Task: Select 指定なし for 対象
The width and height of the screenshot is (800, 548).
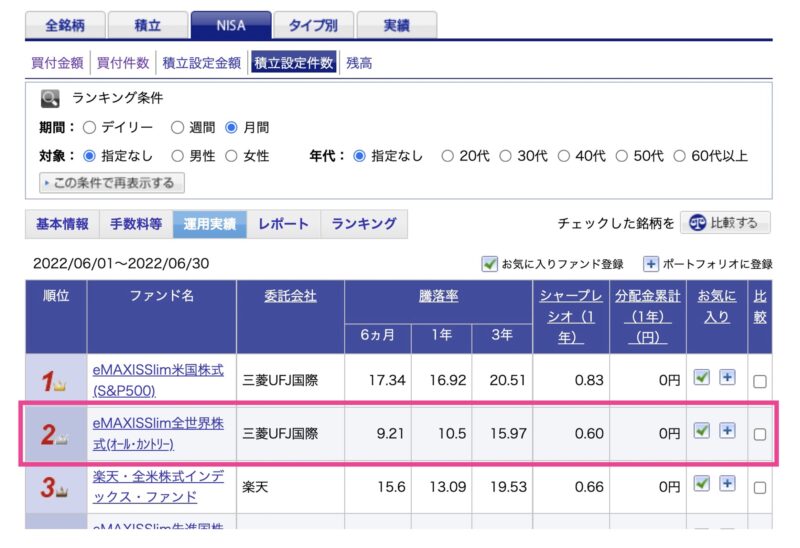Action: click(x=89, y=156)
